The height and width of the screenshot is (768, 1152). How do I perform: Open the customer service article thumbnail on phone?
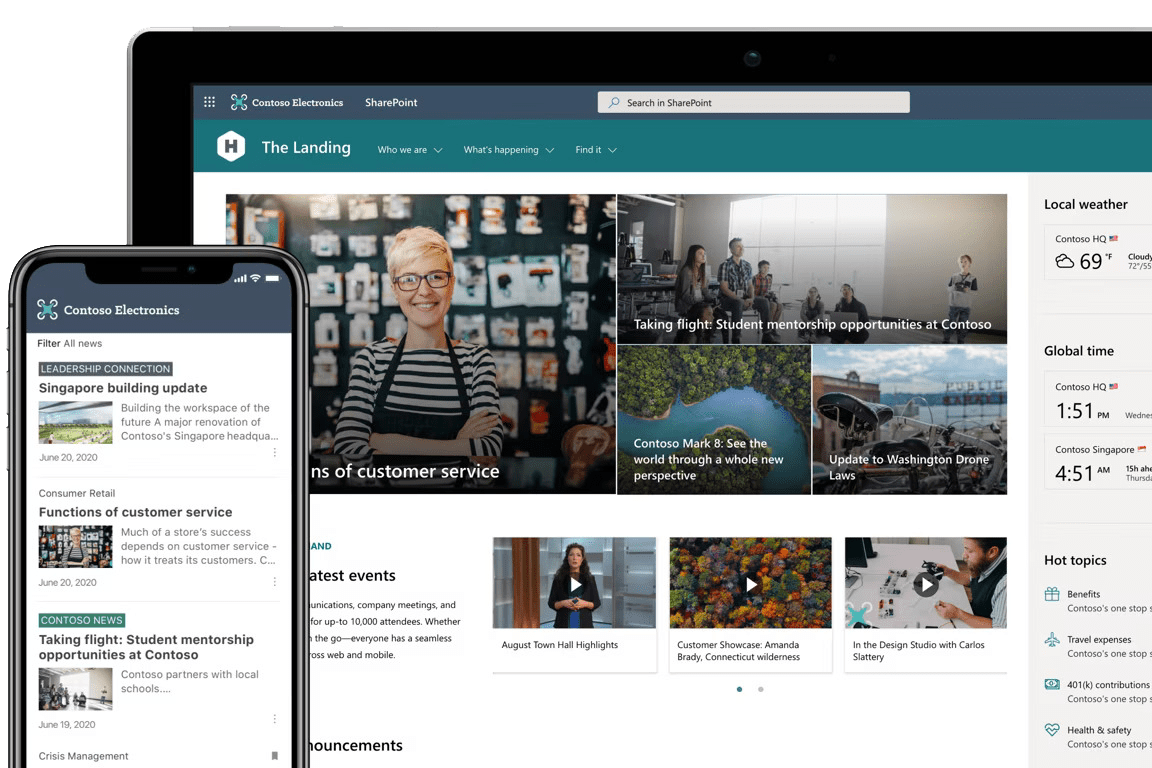pyautogui.click(x=76, y=546)
